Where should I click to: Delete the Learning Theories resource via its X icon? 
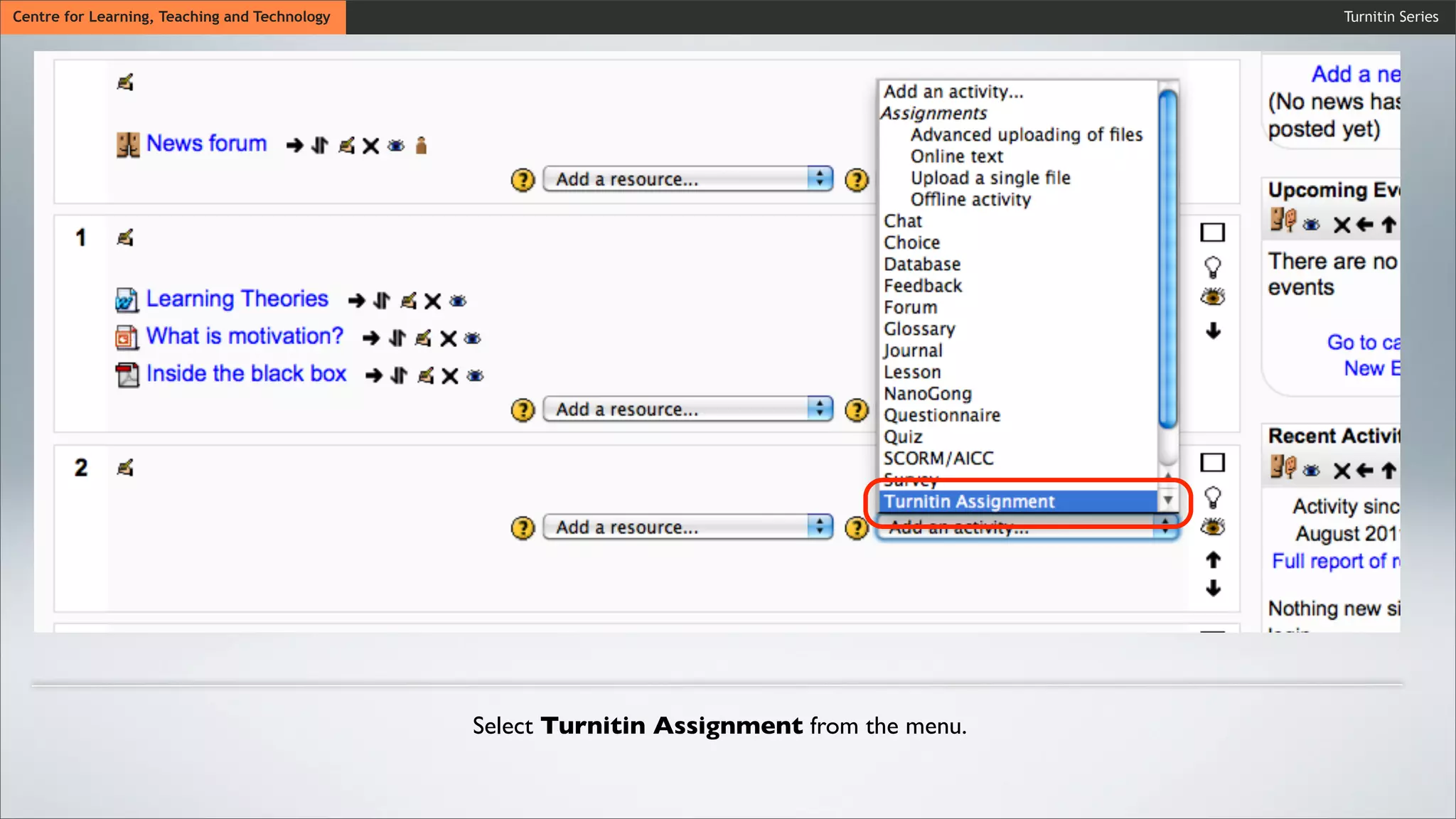pos(432,301)
